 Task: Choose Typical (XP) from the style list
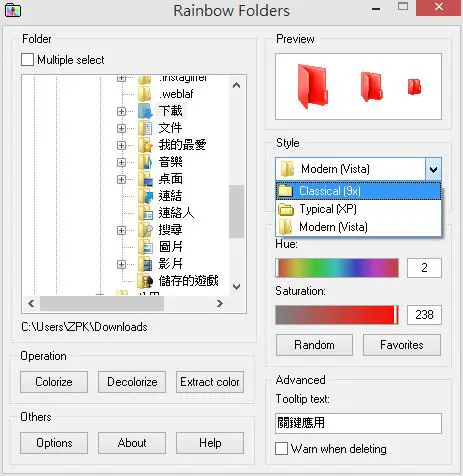(358, 209)
